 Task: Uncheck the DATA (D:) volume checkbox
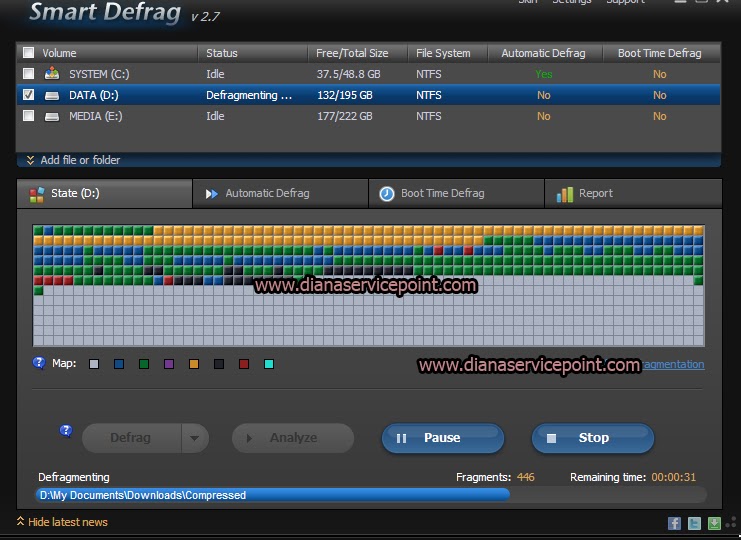coord(28,95)
